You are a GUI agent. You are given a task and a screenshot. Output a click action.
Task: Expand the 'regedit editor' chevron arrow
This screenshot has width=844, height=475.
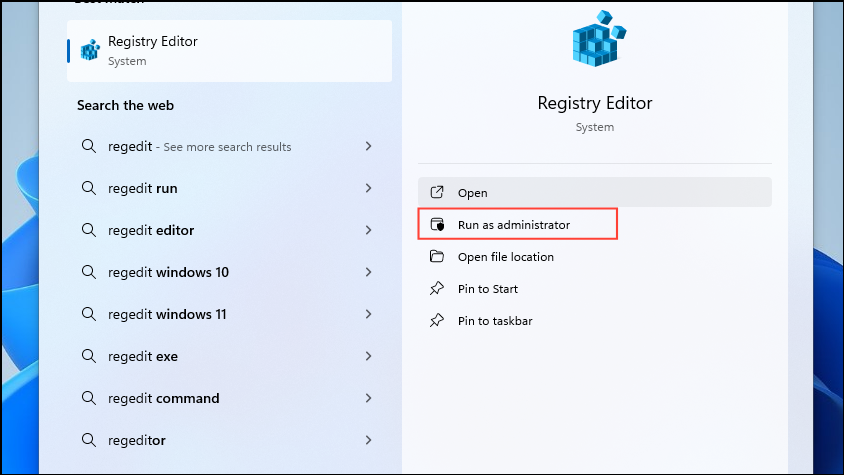tap(368, 230)
